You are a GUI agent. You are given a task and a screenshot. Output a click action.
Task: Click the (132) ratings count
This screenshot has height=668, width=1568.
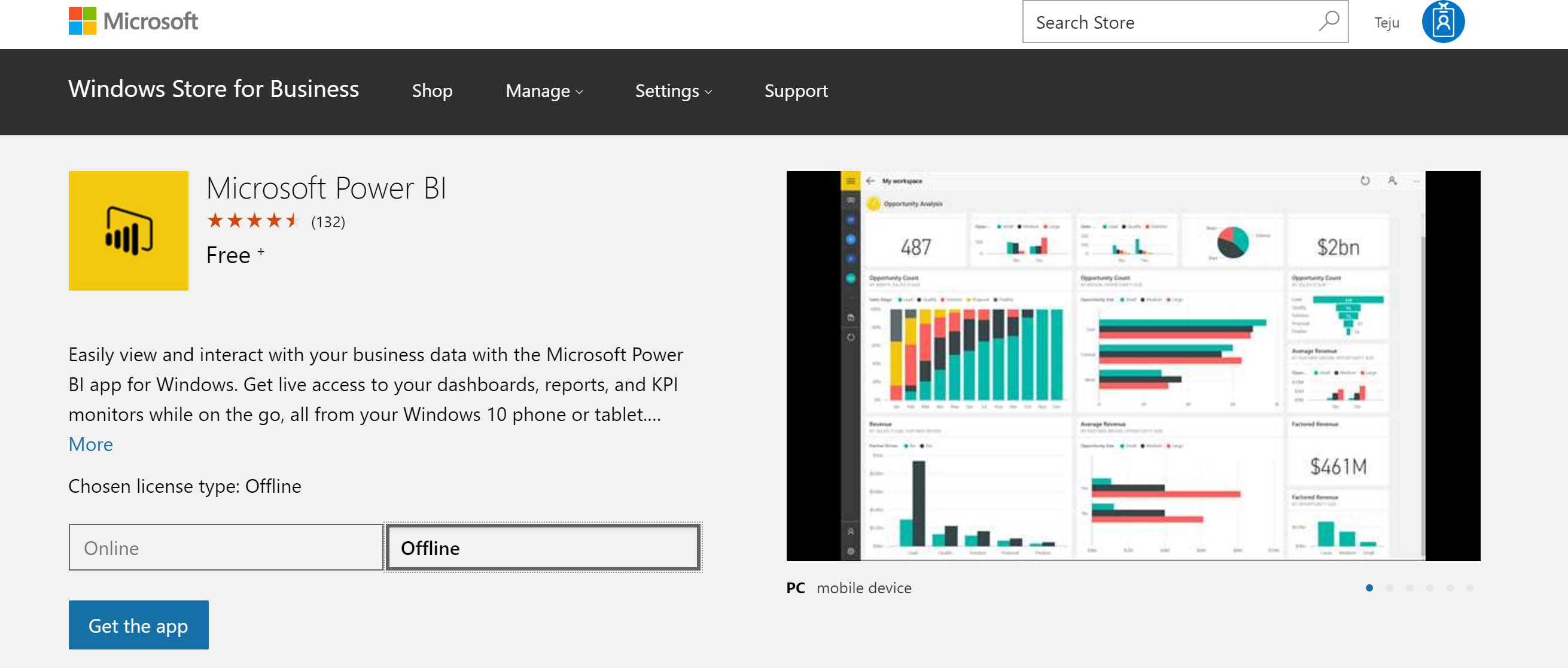[328, 222]
